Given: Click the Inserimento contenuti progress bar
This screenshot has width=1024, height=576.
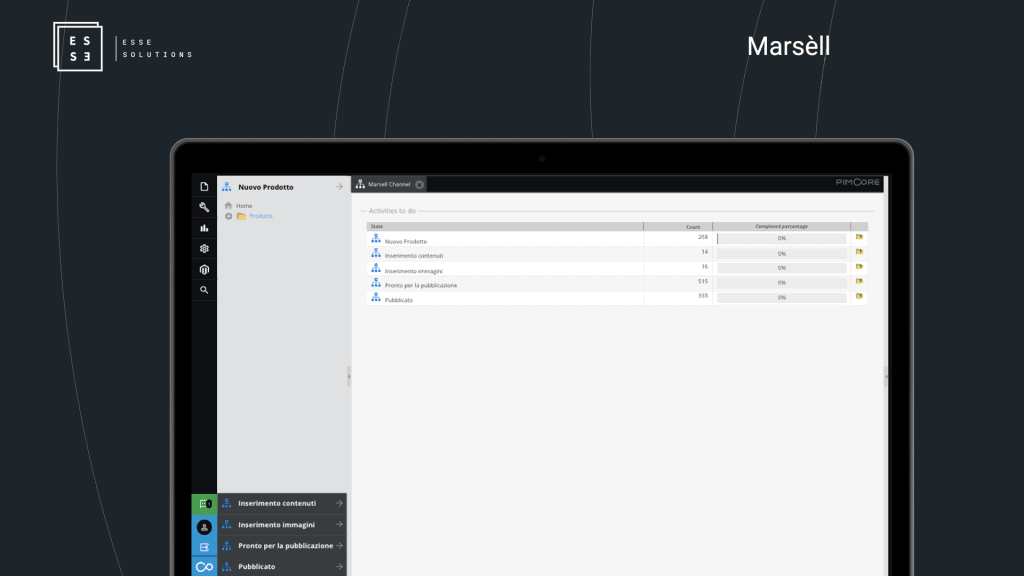Looking at the screenshot, I should [782, 253].
